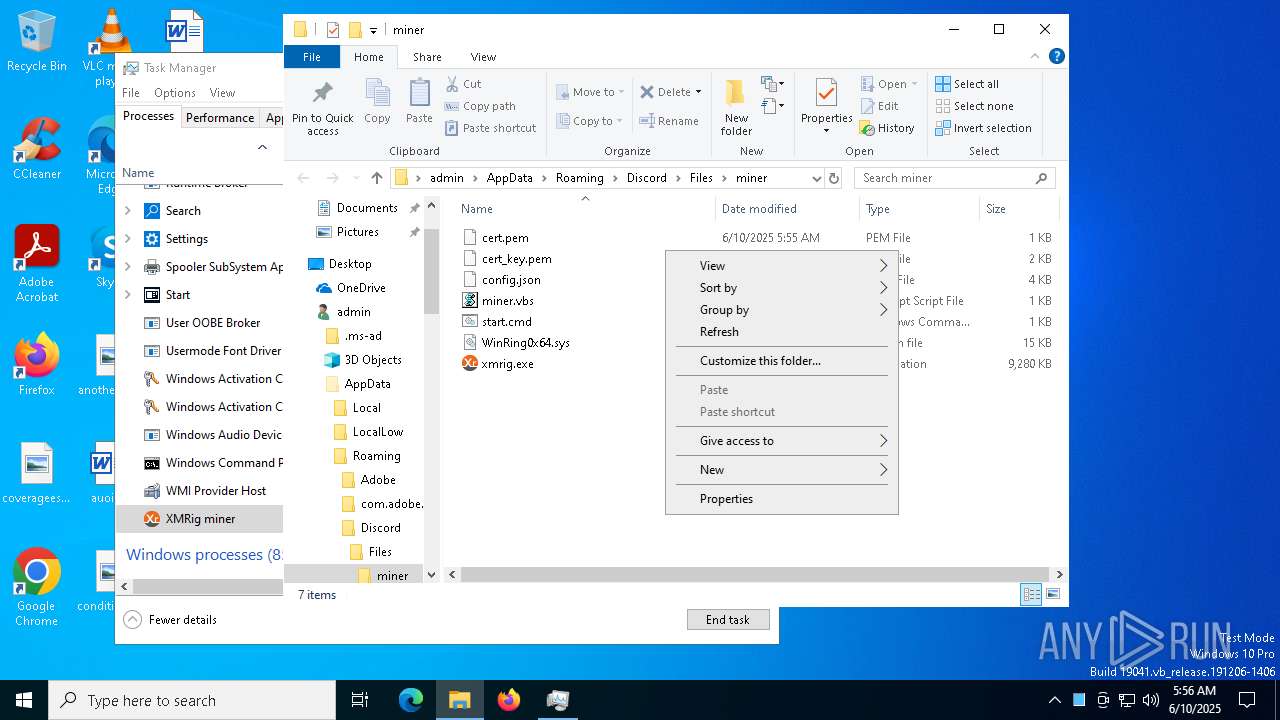Open Microsoft Edge from taskbar
1280x720 pixels.
pos(411,700)
